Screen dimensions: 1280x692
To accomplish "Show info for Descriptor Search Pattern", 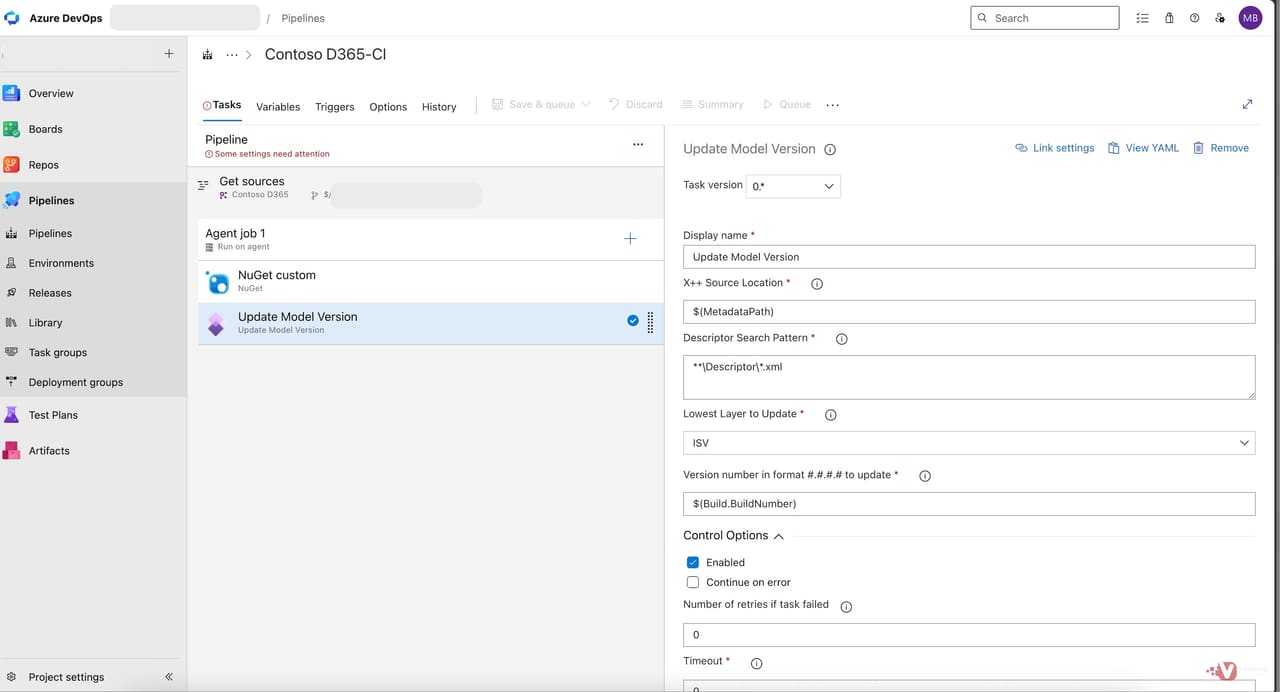I will click(x=841, y=339).
